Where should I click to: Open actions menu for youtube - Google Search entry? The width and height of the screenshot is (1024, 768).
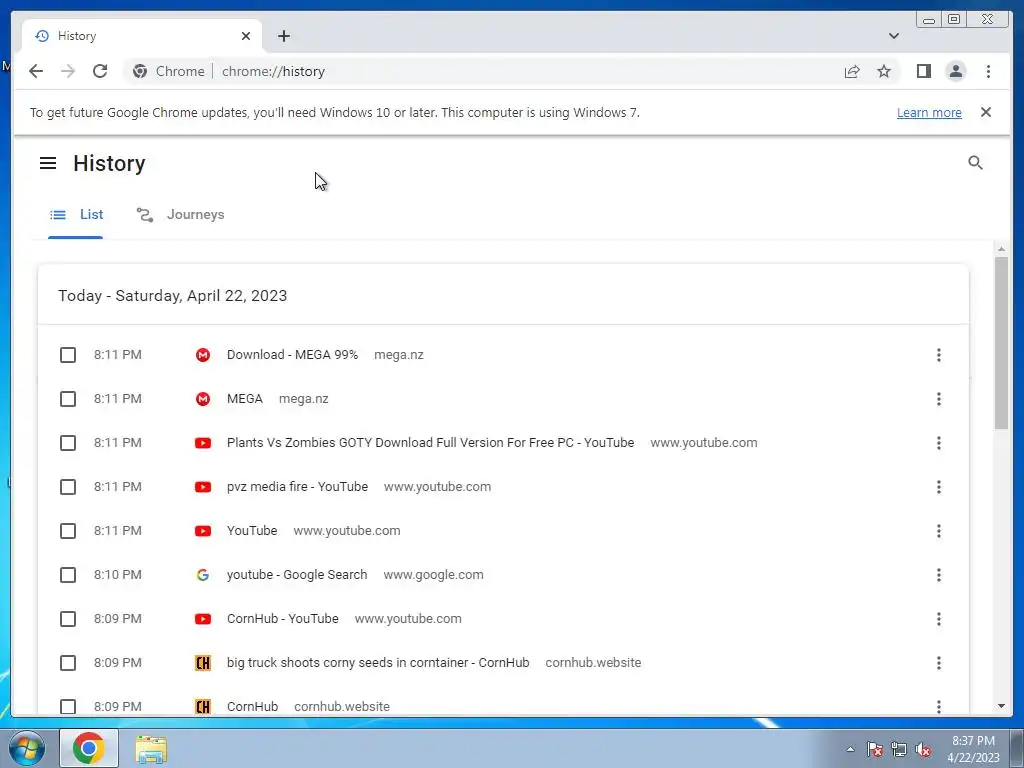pos(938,575)
